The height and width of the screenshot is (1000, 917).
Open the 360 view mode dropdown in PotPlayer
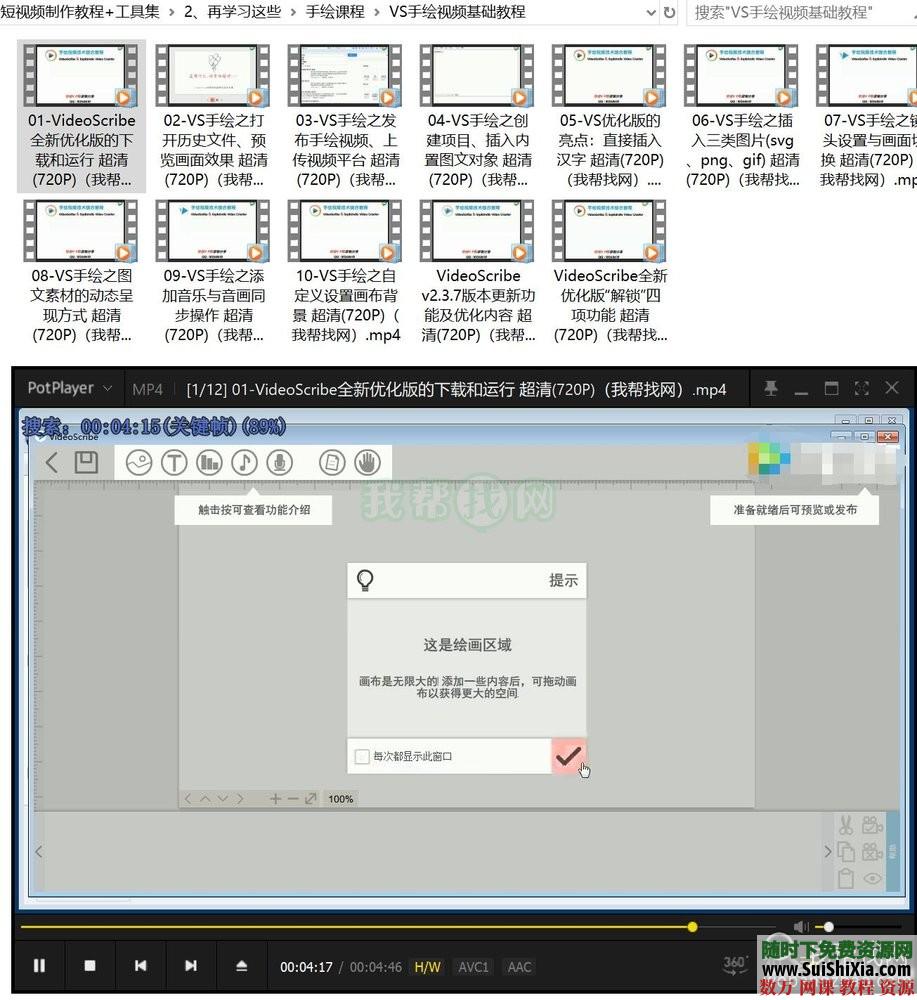tap(735, 964)
